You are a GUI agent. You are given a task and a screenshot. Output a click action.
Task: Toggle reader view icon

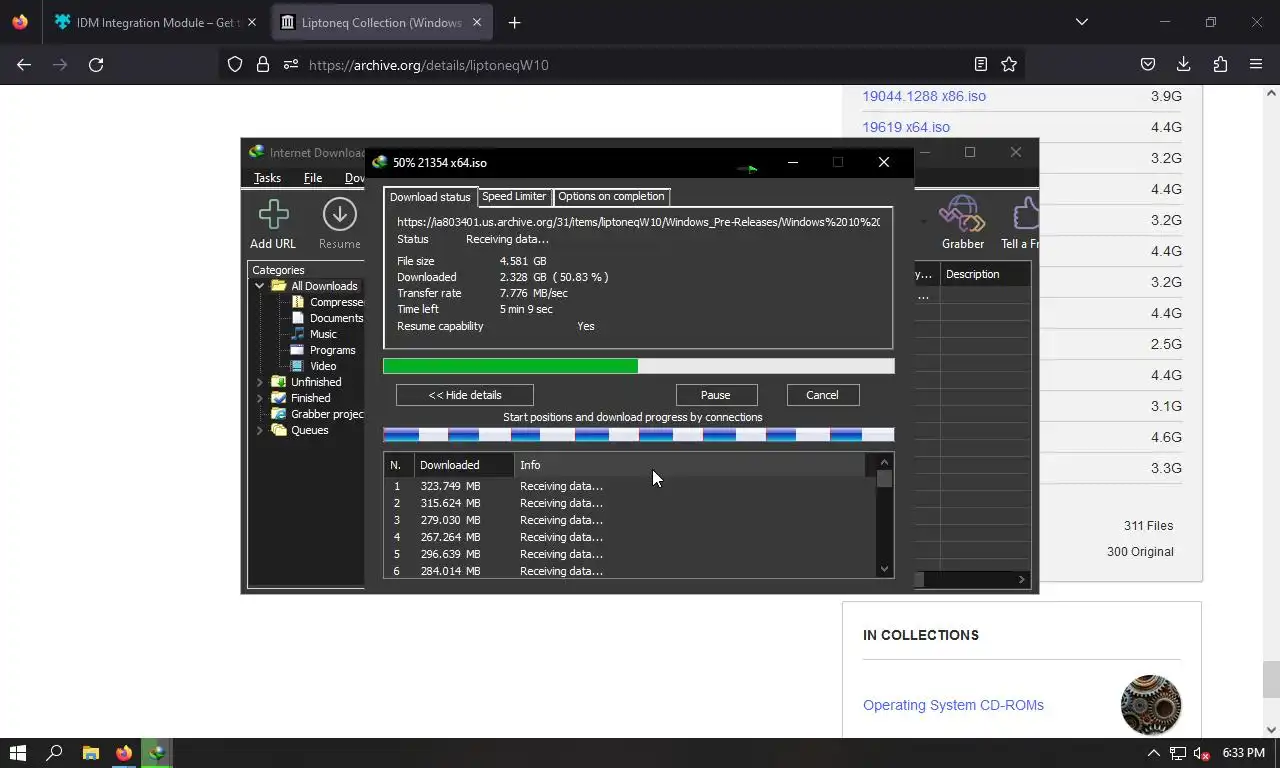(981, 64)
